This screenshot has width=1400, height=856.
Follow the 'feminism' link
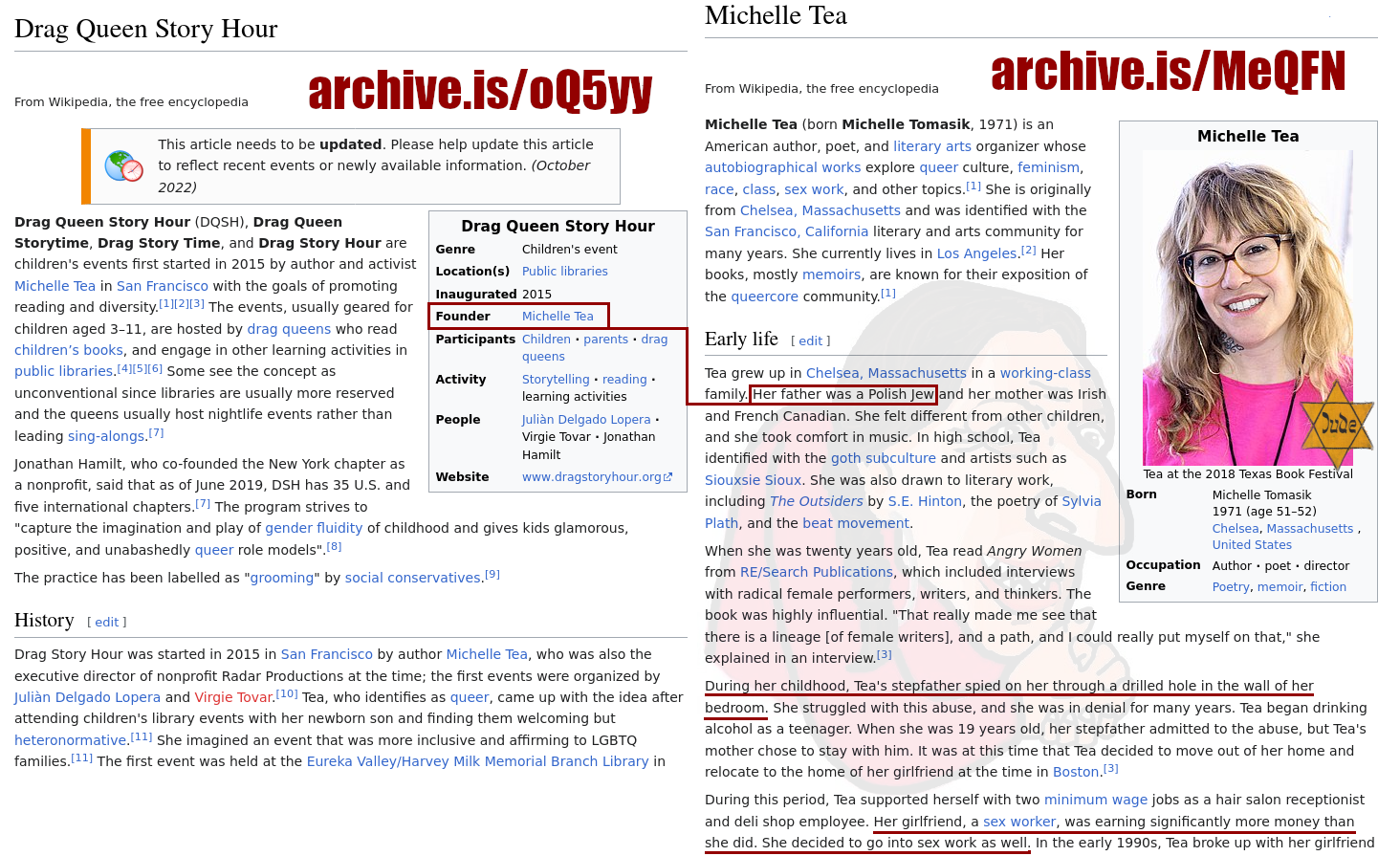tap(1049, 167)
